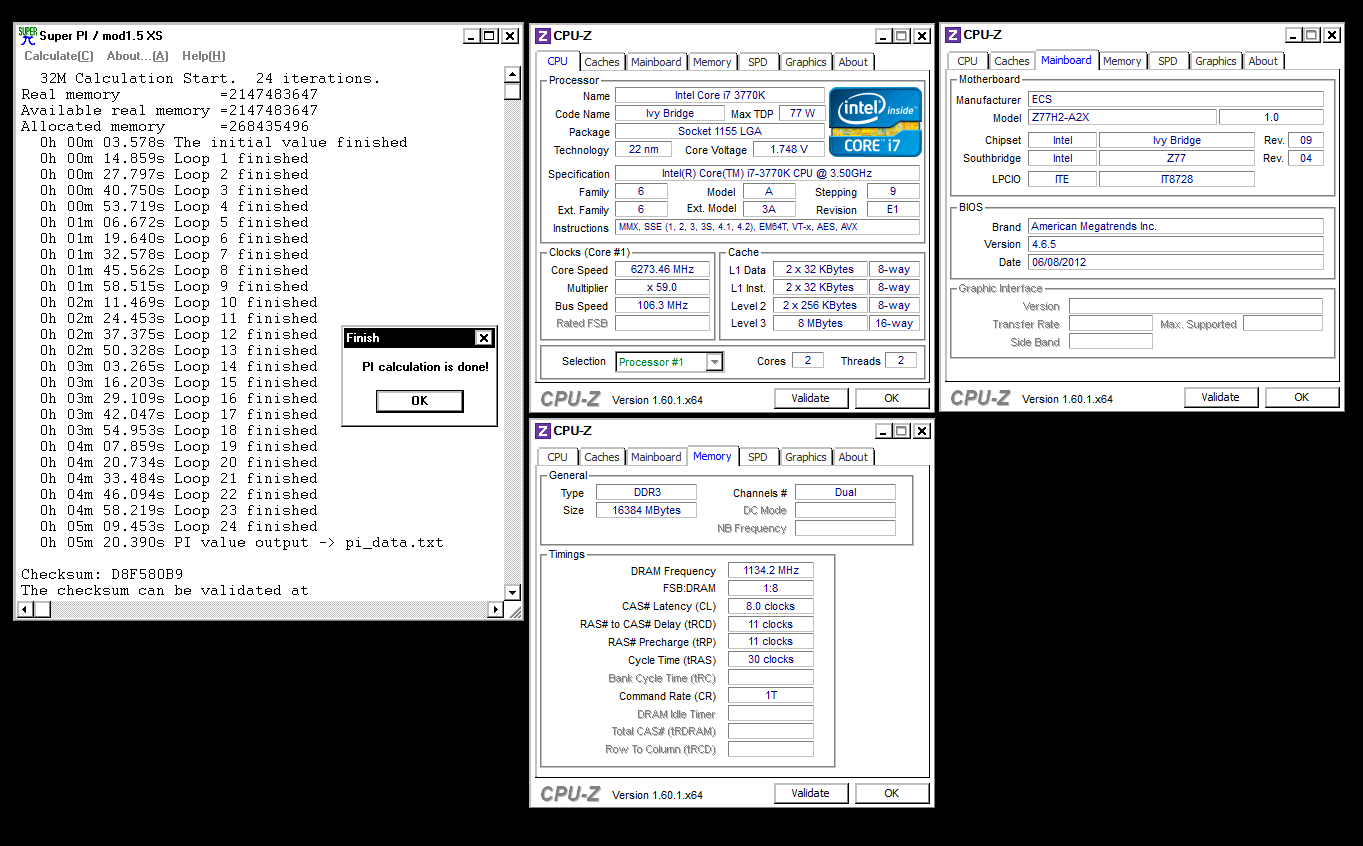Click the Bus Speed 106.3 MHz field
The width and height of the screenshot is (1363, 846).
coord(662,306)
